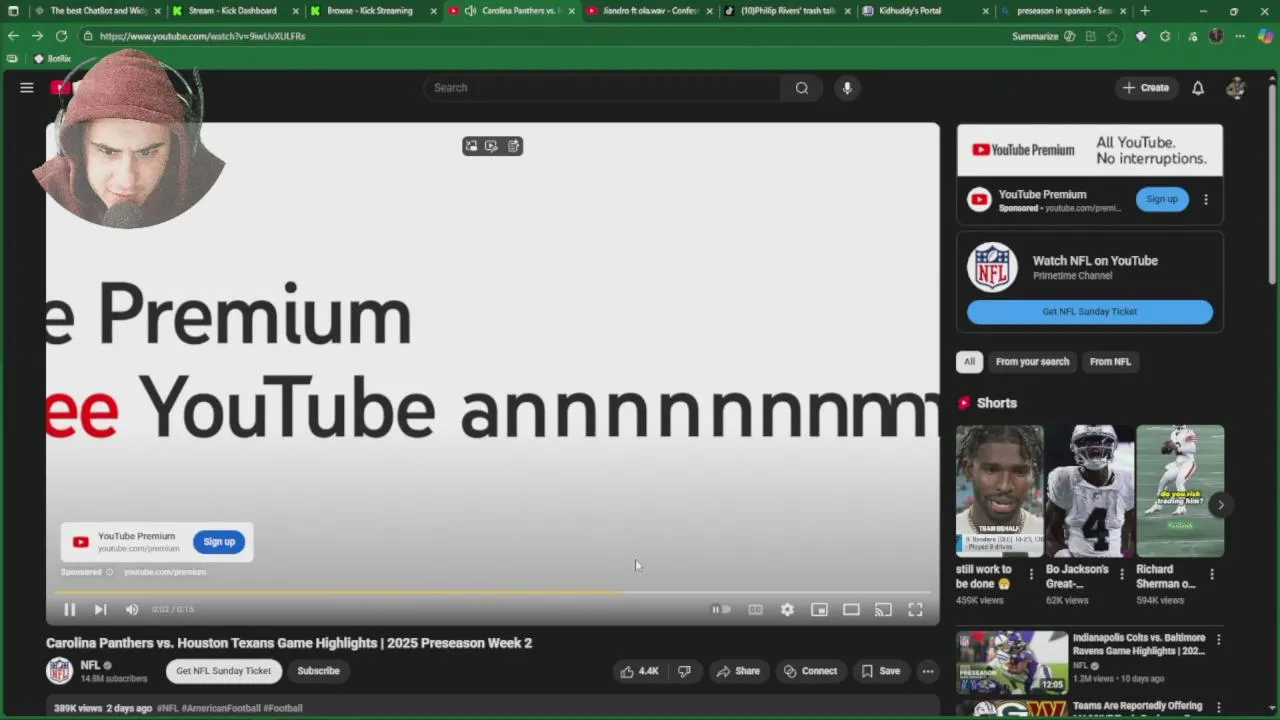Like the video (4.4K)
The height and width of the screenshot is (720, 1280).
[x=640, y=671]
